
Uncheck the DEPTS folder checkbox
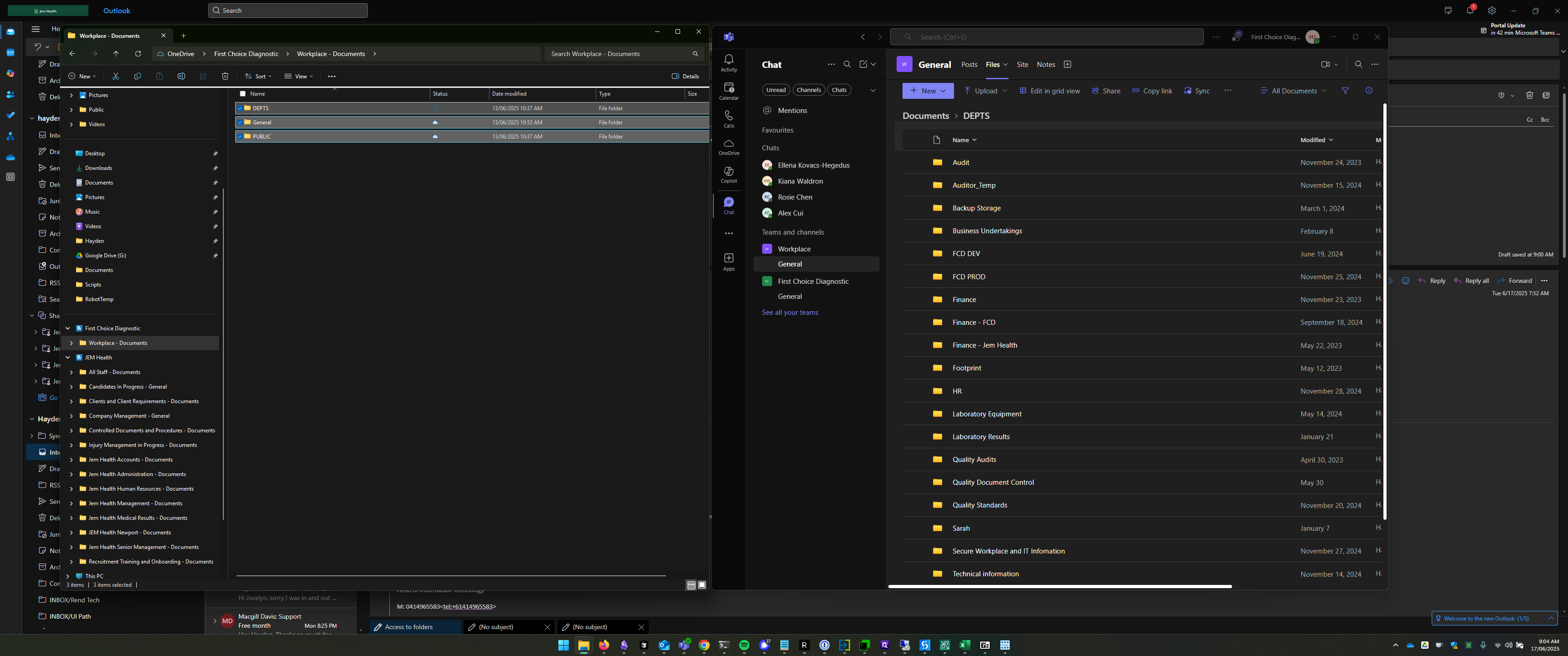coord(240,108)
